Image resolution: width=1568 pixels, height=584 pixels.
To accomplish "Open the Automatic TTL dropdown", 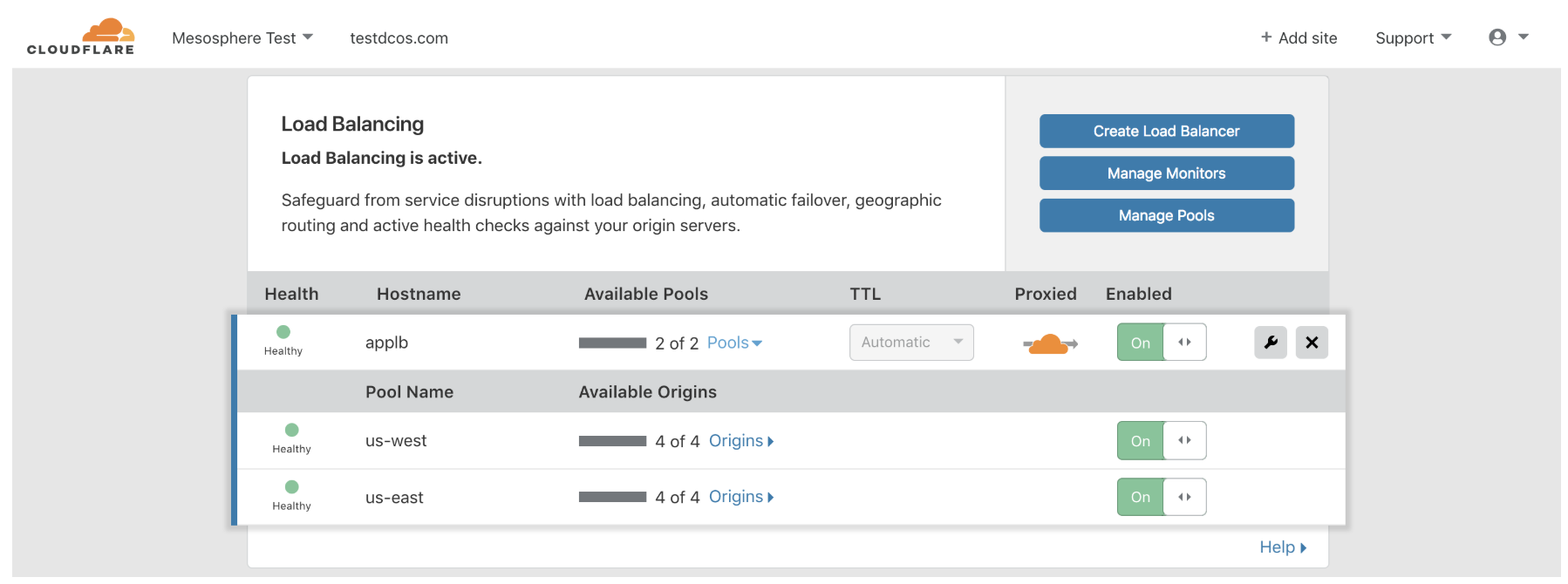I will (911, 343).
